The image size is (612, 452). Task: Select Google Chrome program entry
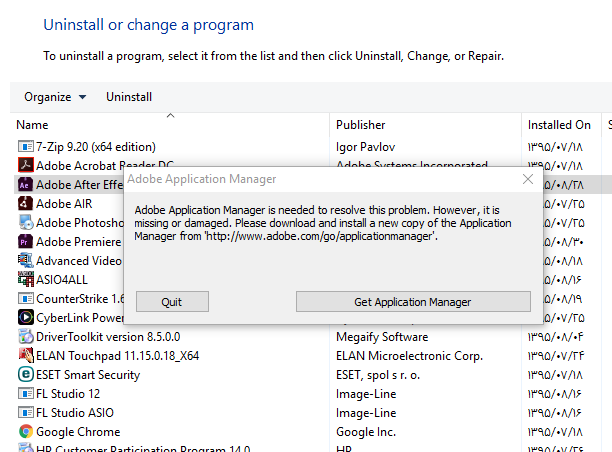[78, 432]
